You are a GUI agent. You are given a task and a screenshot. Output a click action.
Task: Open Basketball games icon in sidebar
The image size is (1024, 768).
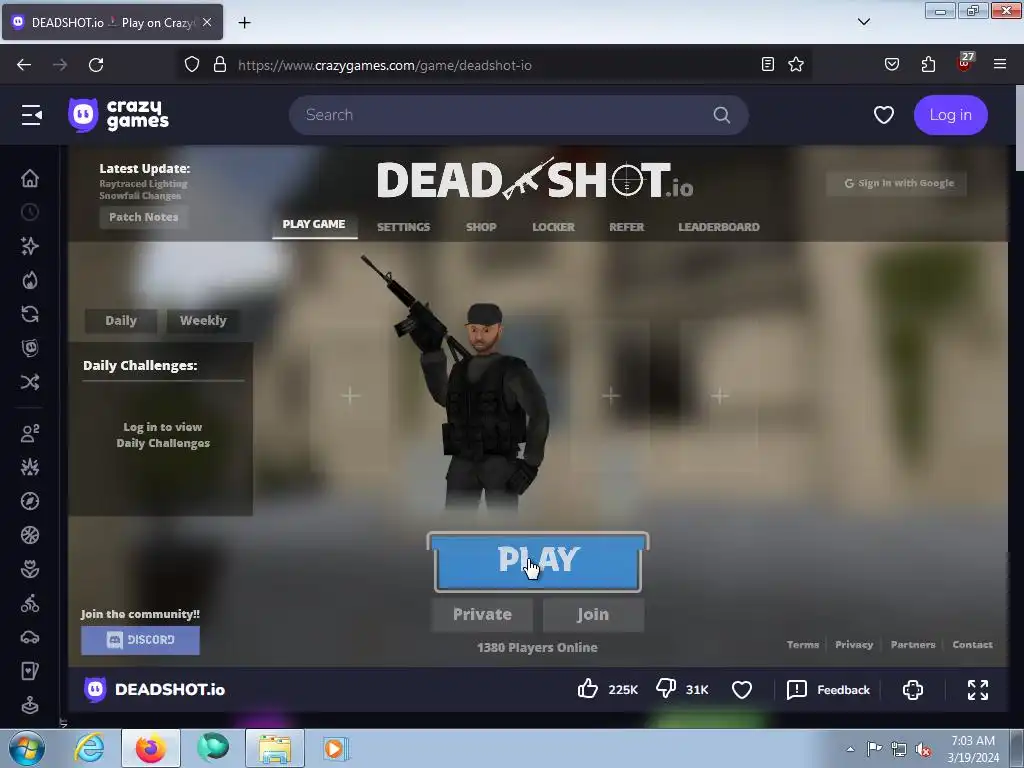30,535
